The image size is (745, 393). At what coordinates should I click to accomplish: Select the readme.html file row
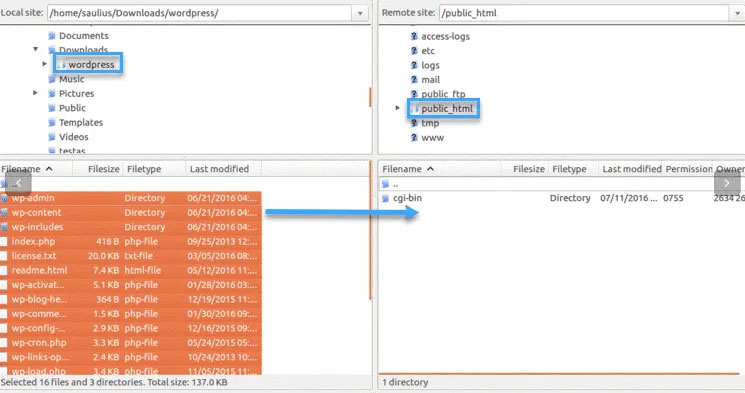131,270
